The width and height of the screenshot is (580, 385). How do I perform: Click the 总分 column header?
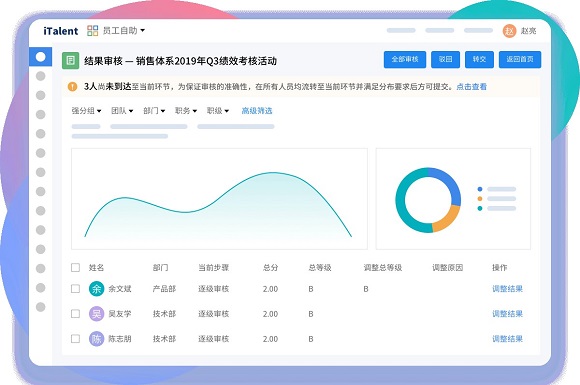[x=270, y=267]
